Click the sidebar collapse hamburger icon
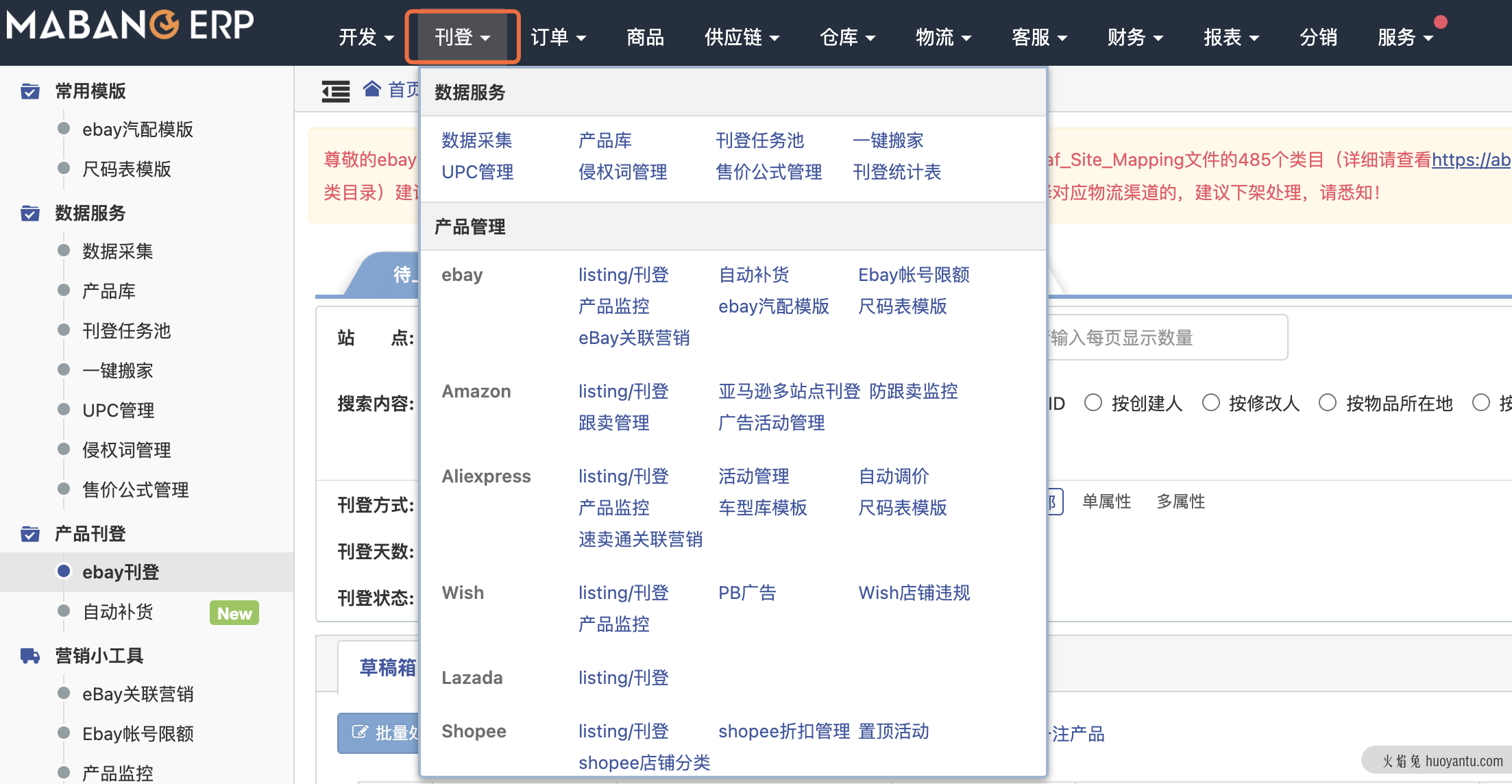This screenshot has height=784, width=1512. [x=336, y=90]
